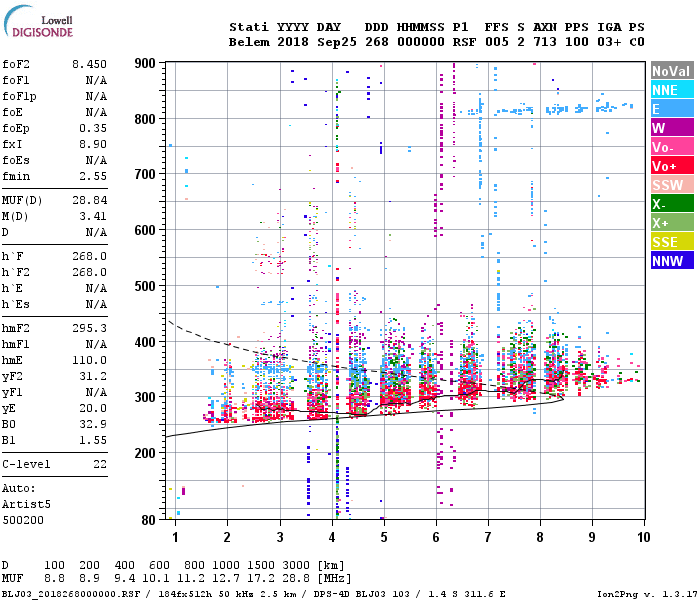Click the hmE value 110.0
The width and height of the screenshot is (700, 600).
pyautogui.click(x=89, y=360)
